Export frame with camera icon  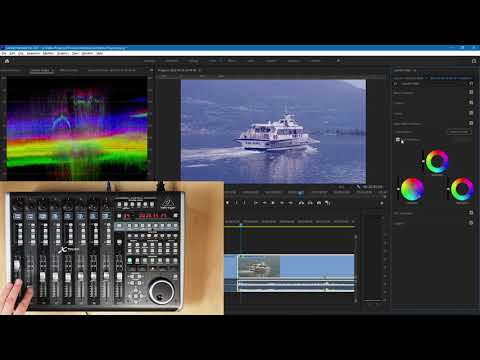[319, 203]
